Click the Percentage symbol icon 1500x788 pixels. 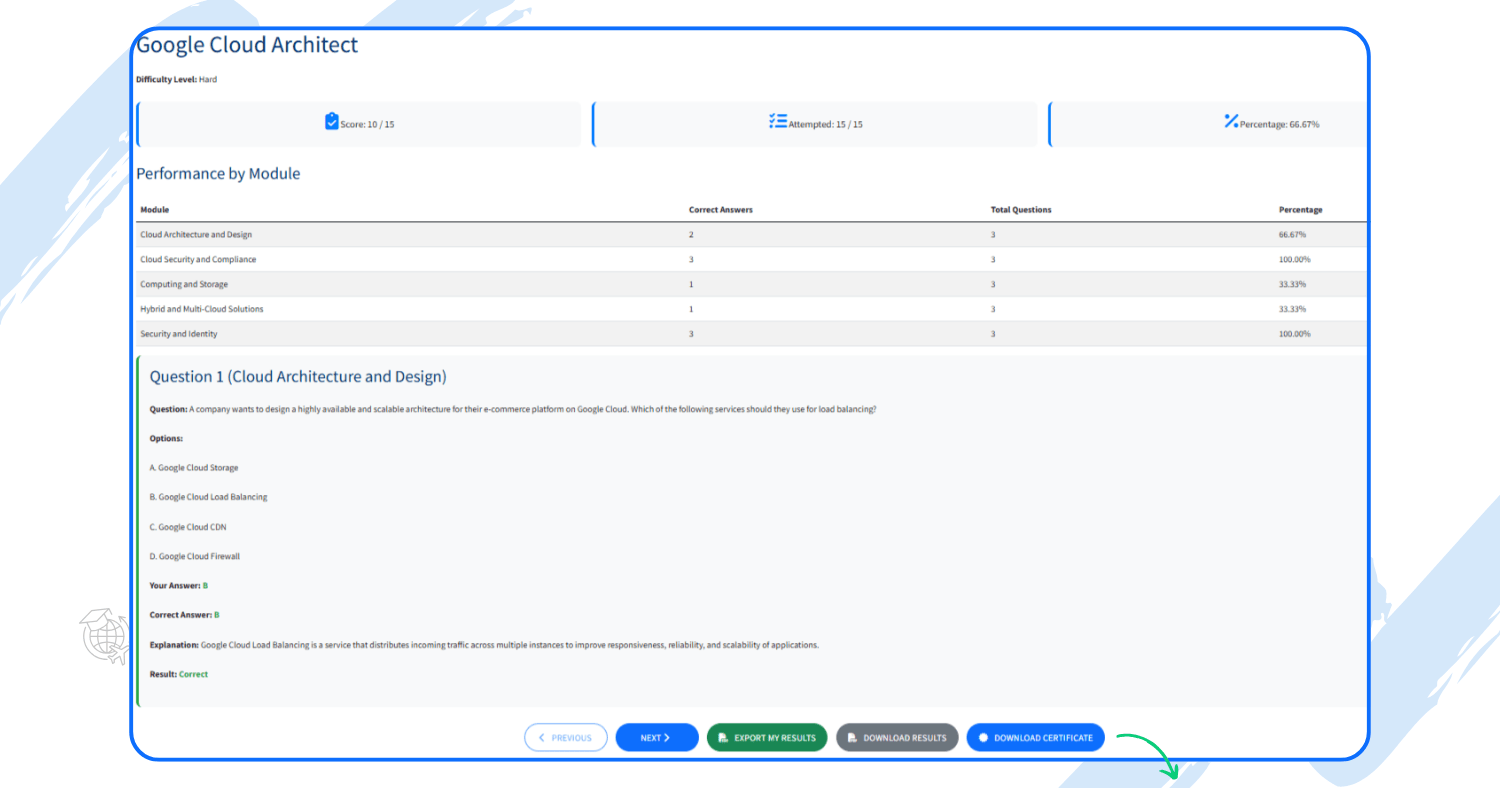1231,122
